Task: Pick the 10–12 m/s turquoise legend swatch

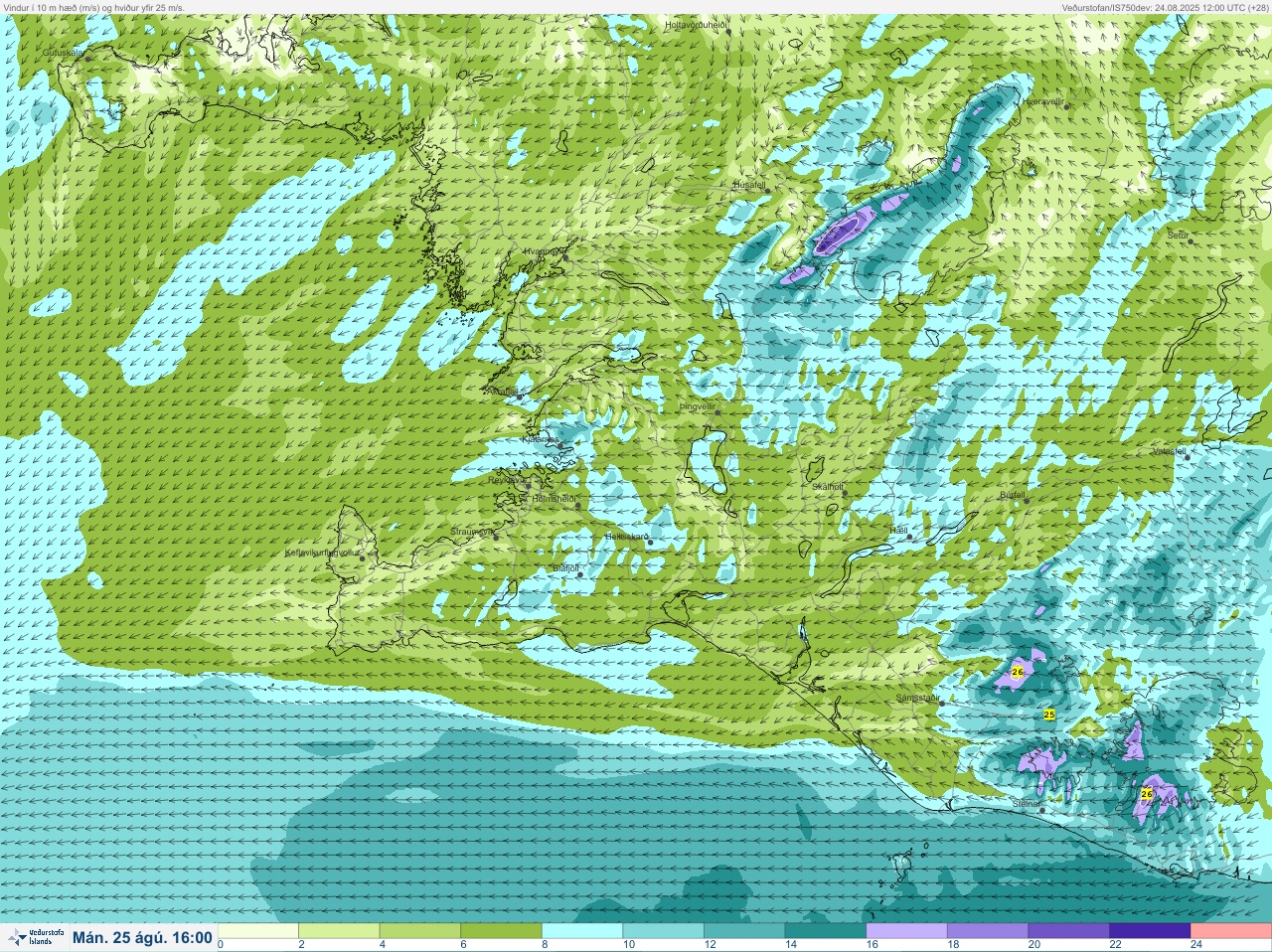Action: click(664, 931)
